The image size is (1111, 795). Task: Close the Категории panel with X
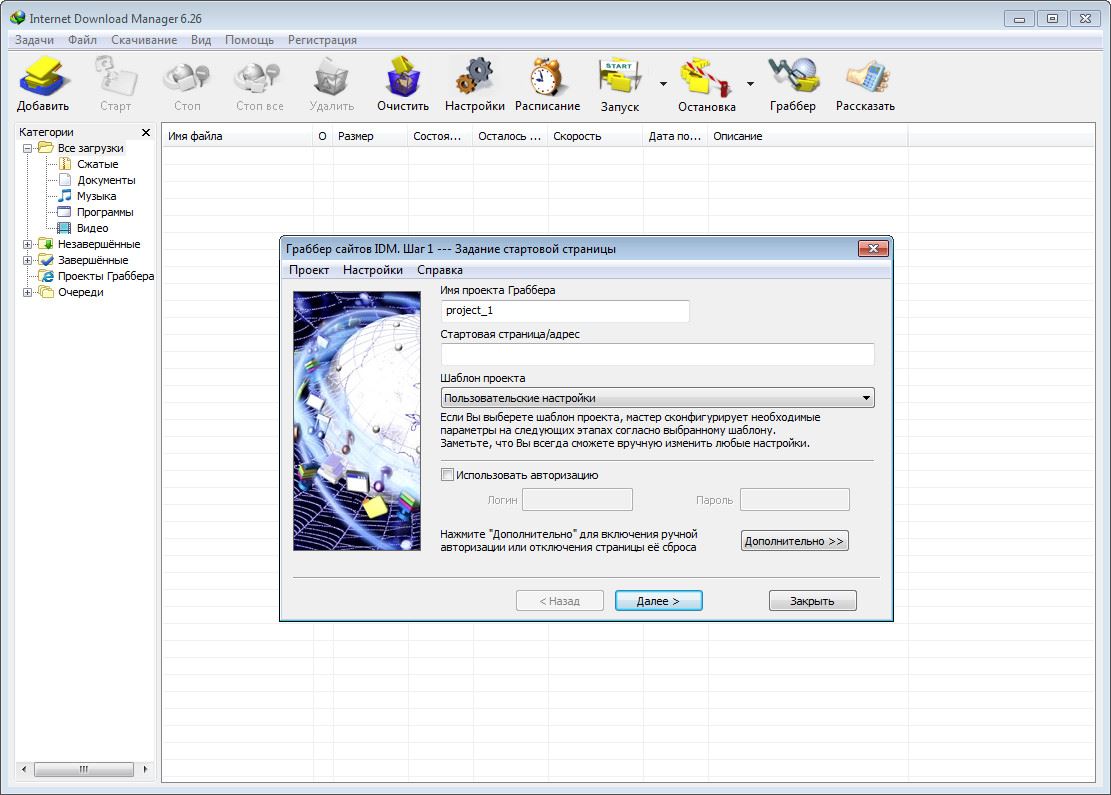coord(146,132)
